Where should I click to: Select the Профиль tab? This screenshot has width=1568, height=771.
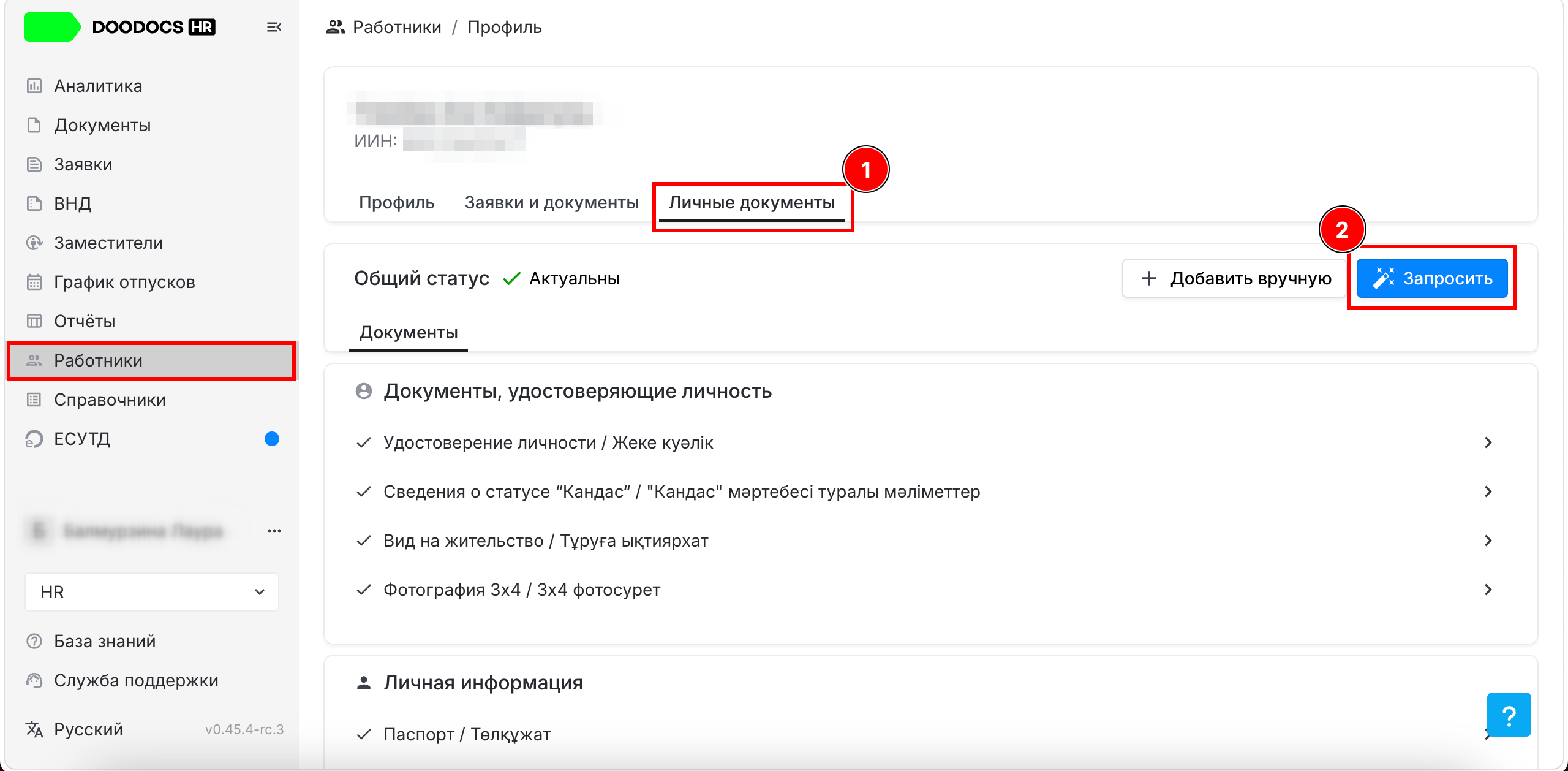pos(397,202)
